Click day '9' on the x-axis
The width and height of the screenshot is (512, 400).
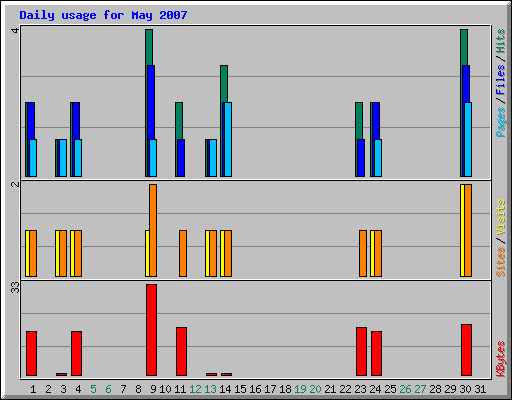pos(153,389)
